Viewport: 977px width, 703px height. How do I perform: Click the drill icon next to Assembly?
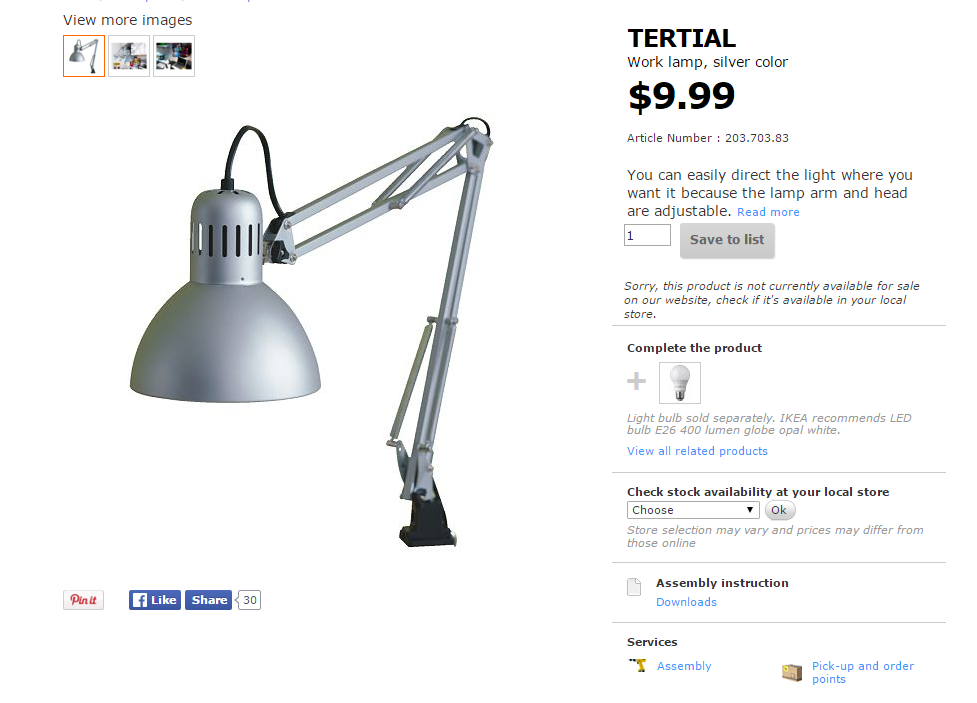coord(637,666)
